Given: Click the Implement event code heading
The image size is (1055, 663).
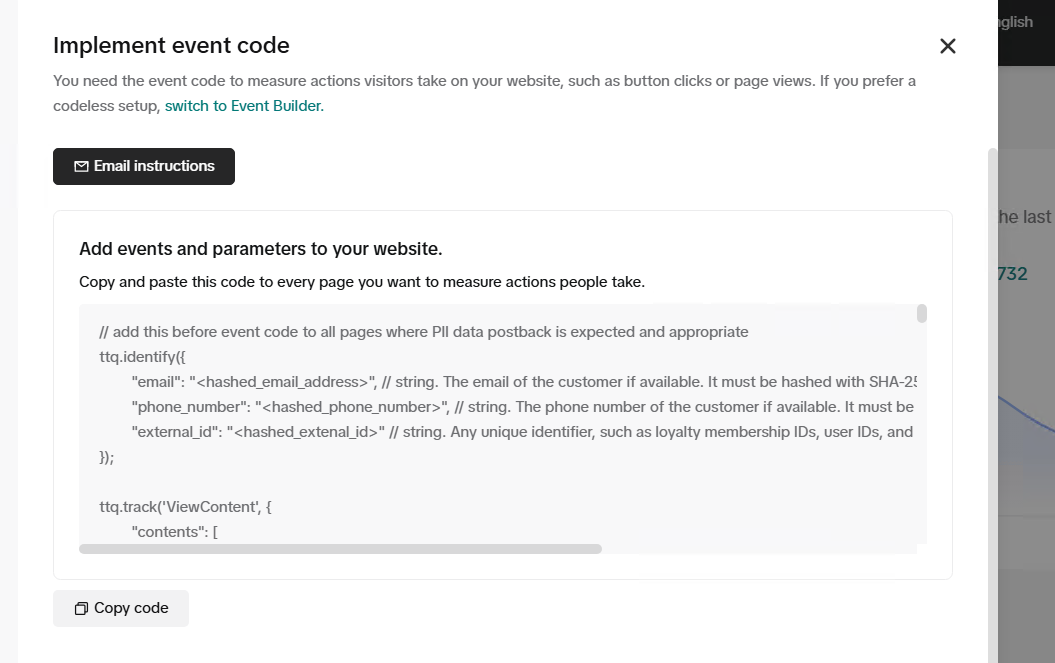Looking at the screenshot, I should pos(171,45).
